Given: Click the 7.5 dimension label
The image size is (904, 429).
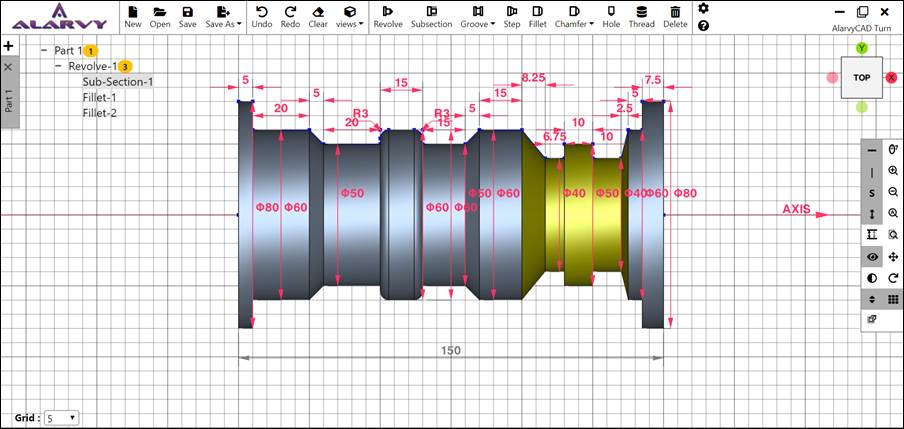Looking at the screenshot, I should tap(653, 79).
